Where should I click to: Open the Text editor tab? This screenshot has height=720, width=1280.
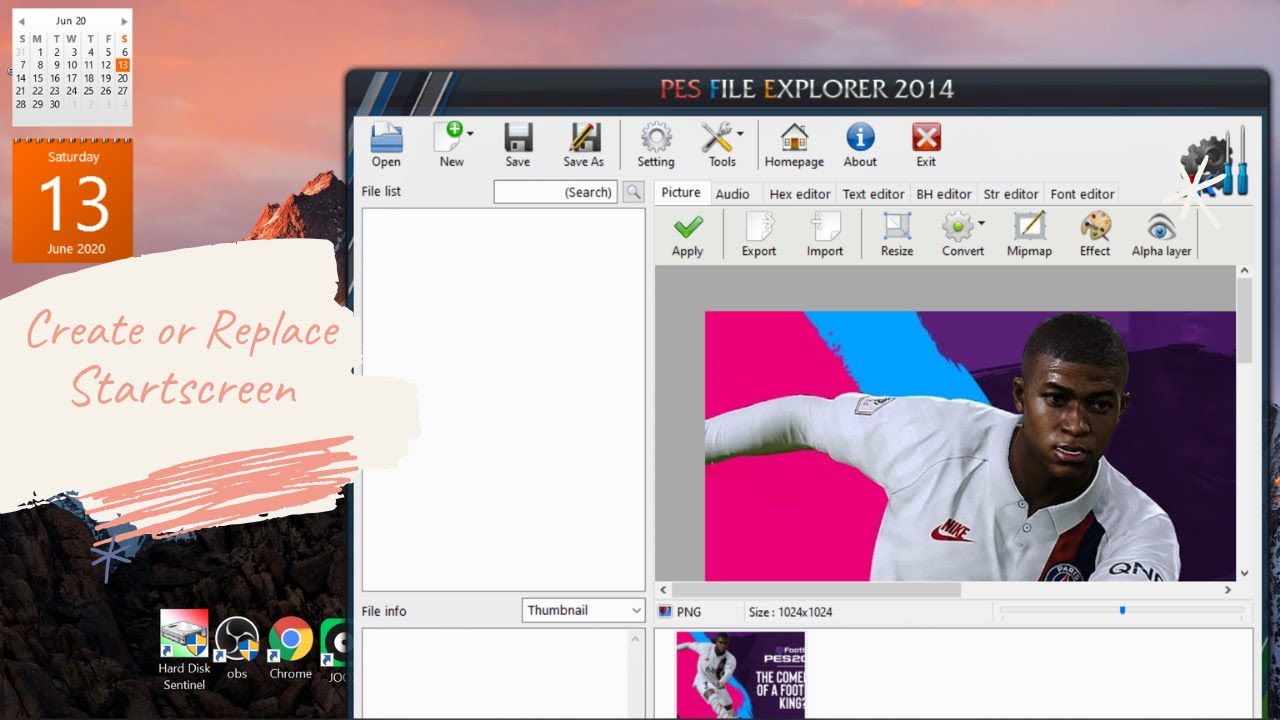874,194
